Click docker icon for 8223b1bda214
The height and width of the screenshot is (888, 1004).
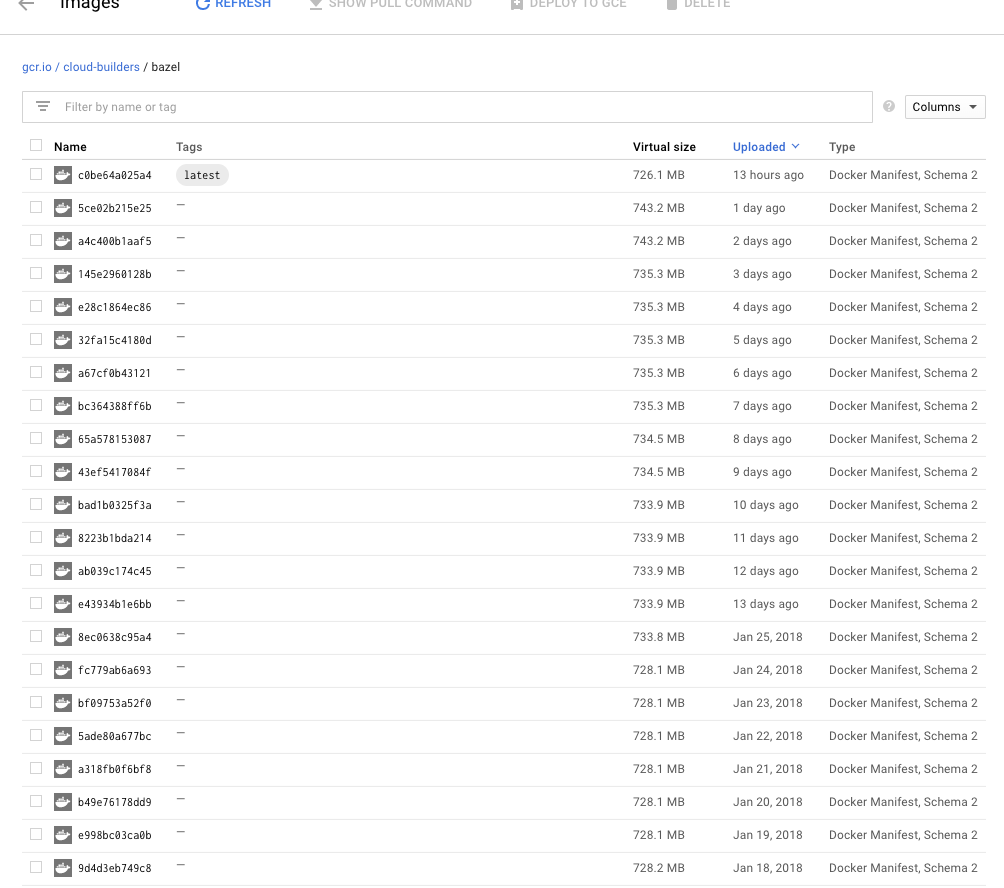[x=63, y=538]
